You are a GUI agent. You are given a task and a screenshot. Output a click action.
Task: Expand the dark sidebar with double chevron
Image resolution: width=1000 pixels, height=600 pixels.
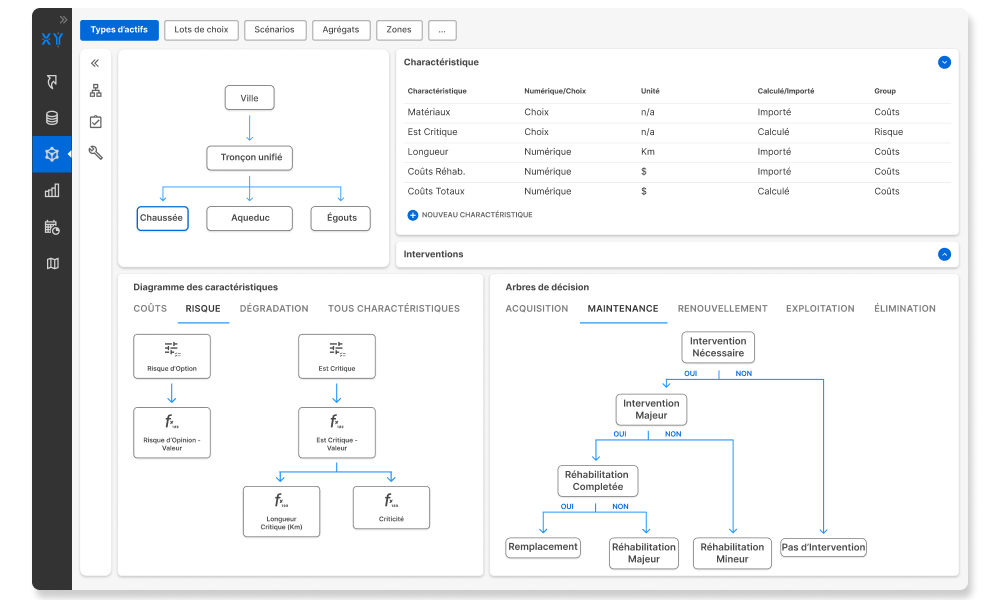pos(63,20)
